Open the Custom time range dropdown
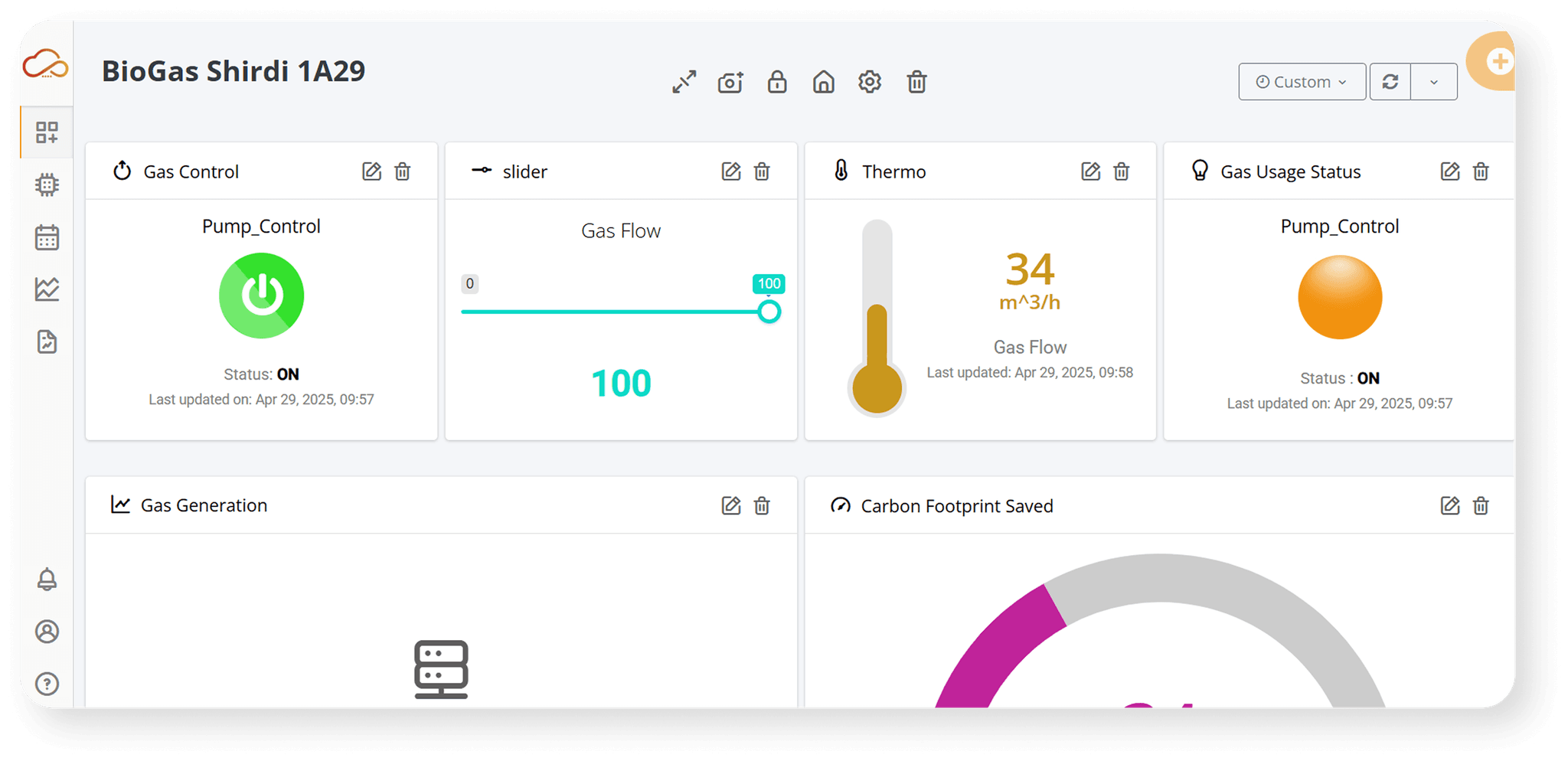 pyautogui.click(x=1302, y=82)
